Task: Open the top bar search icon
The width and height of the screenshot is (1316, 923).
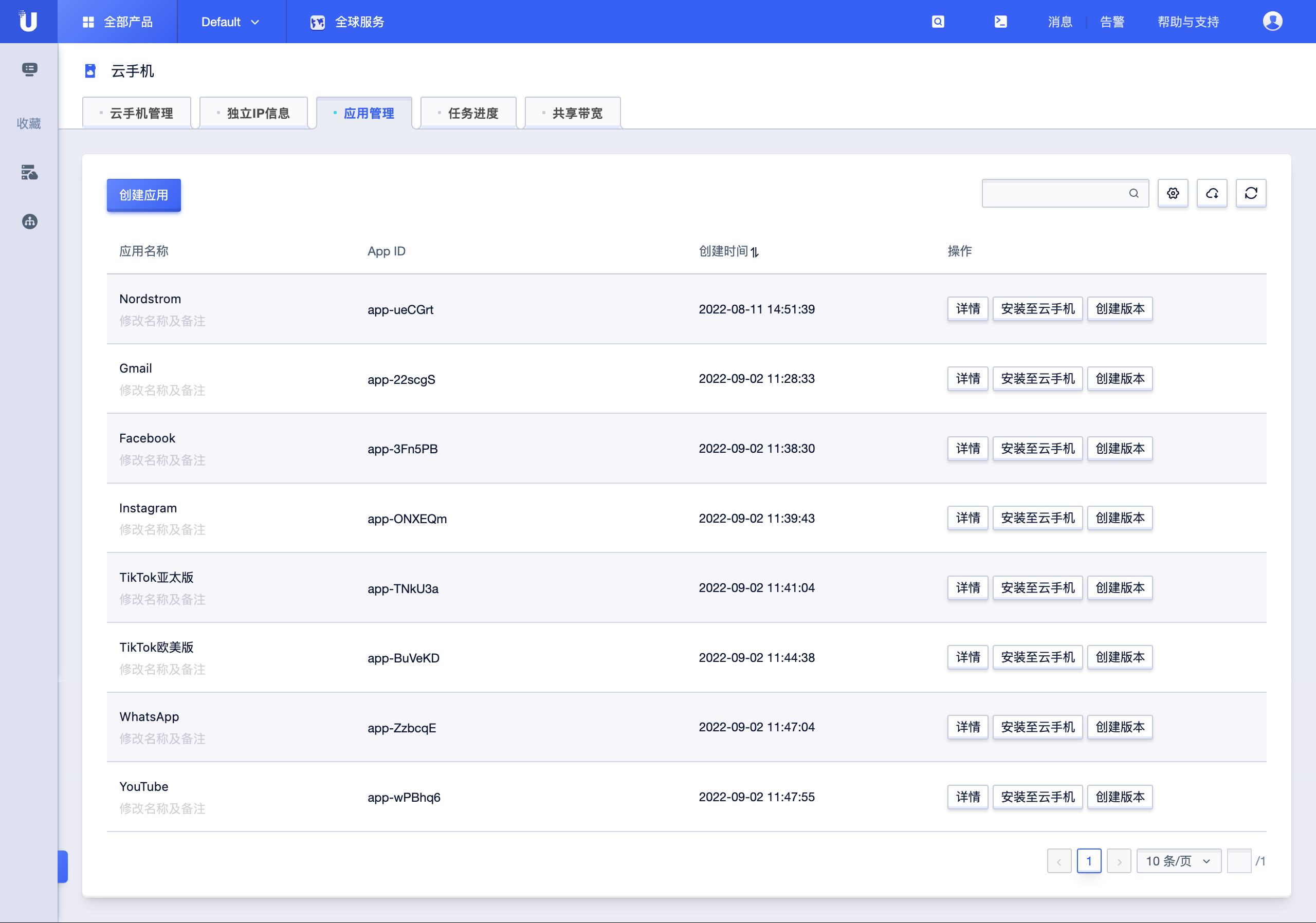Action: tap(938, 22)
